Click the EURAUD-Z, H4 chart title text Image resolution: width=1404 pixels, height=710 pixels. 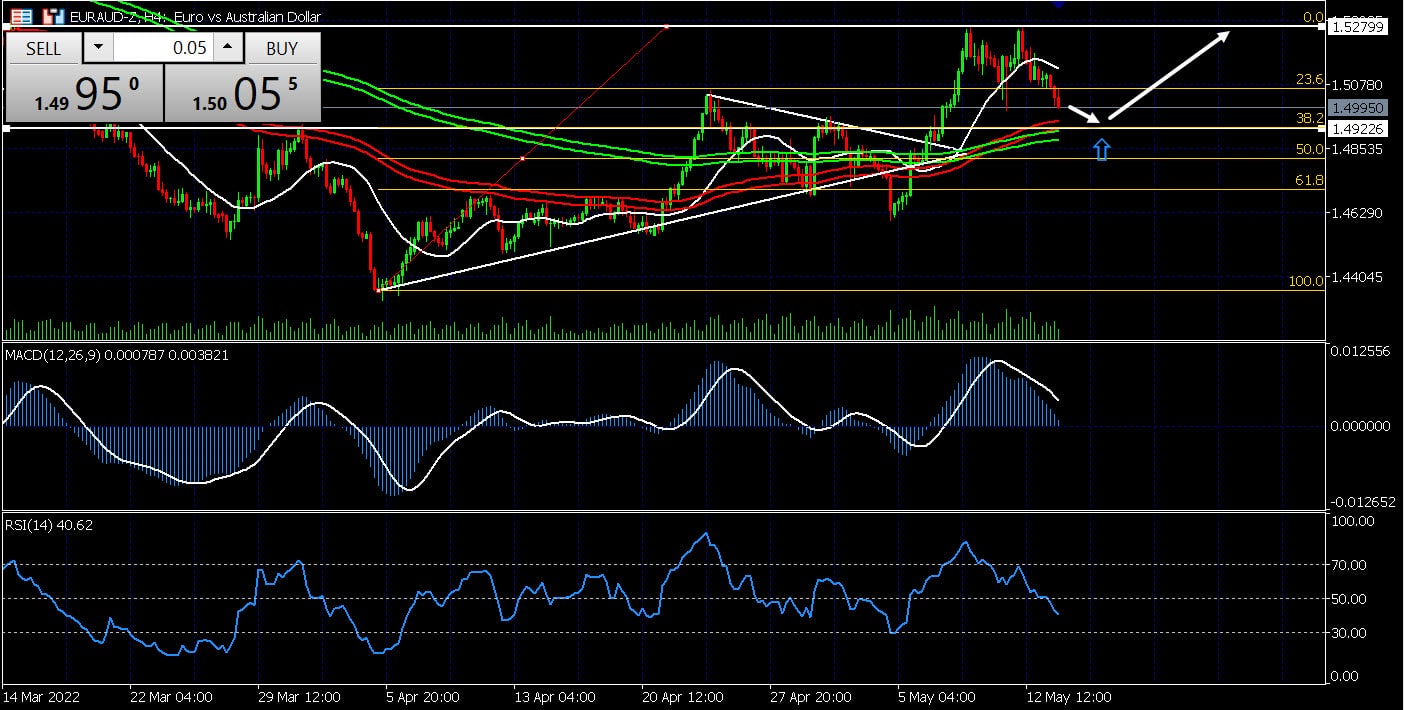pyautogui.click(x=195, y=16)
